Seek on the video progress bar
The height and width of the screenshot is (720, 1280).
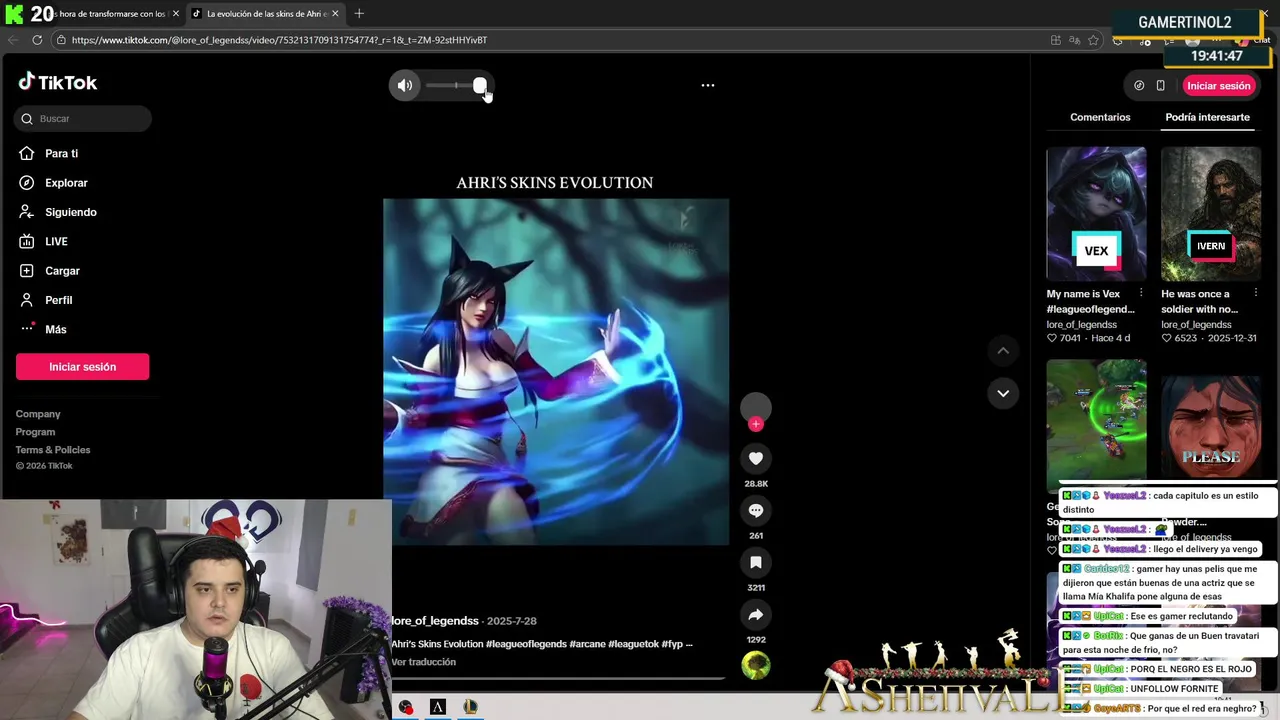557,678
